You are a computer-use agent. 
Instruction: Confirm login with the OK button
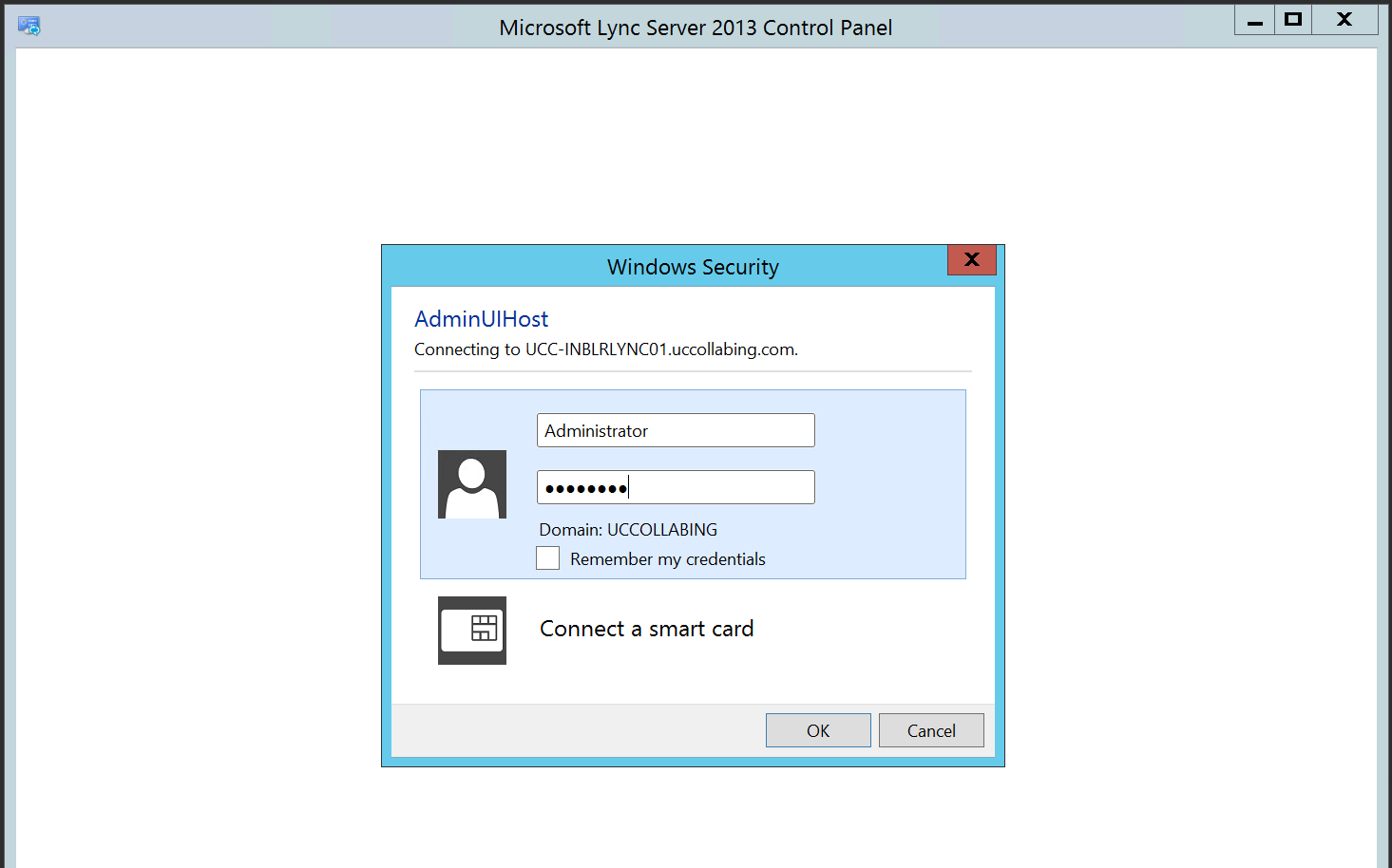click(x=818, y=730)
